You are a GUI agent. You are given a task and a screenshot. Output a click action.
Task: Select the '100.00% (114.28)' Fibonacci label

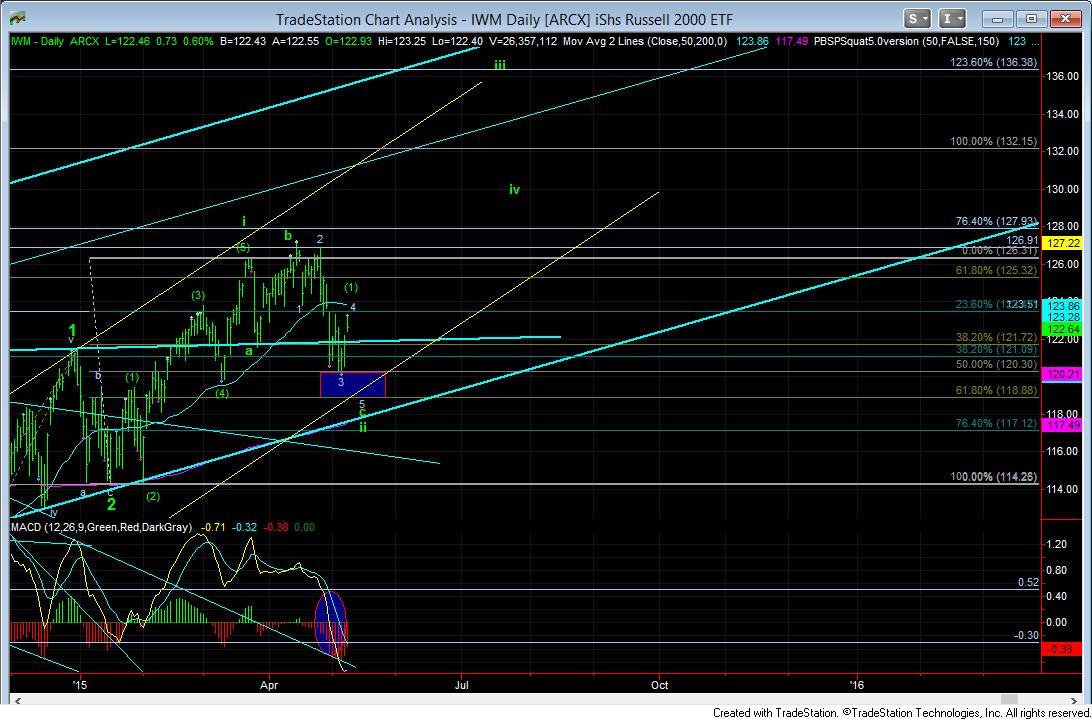(x=994, y=477)
